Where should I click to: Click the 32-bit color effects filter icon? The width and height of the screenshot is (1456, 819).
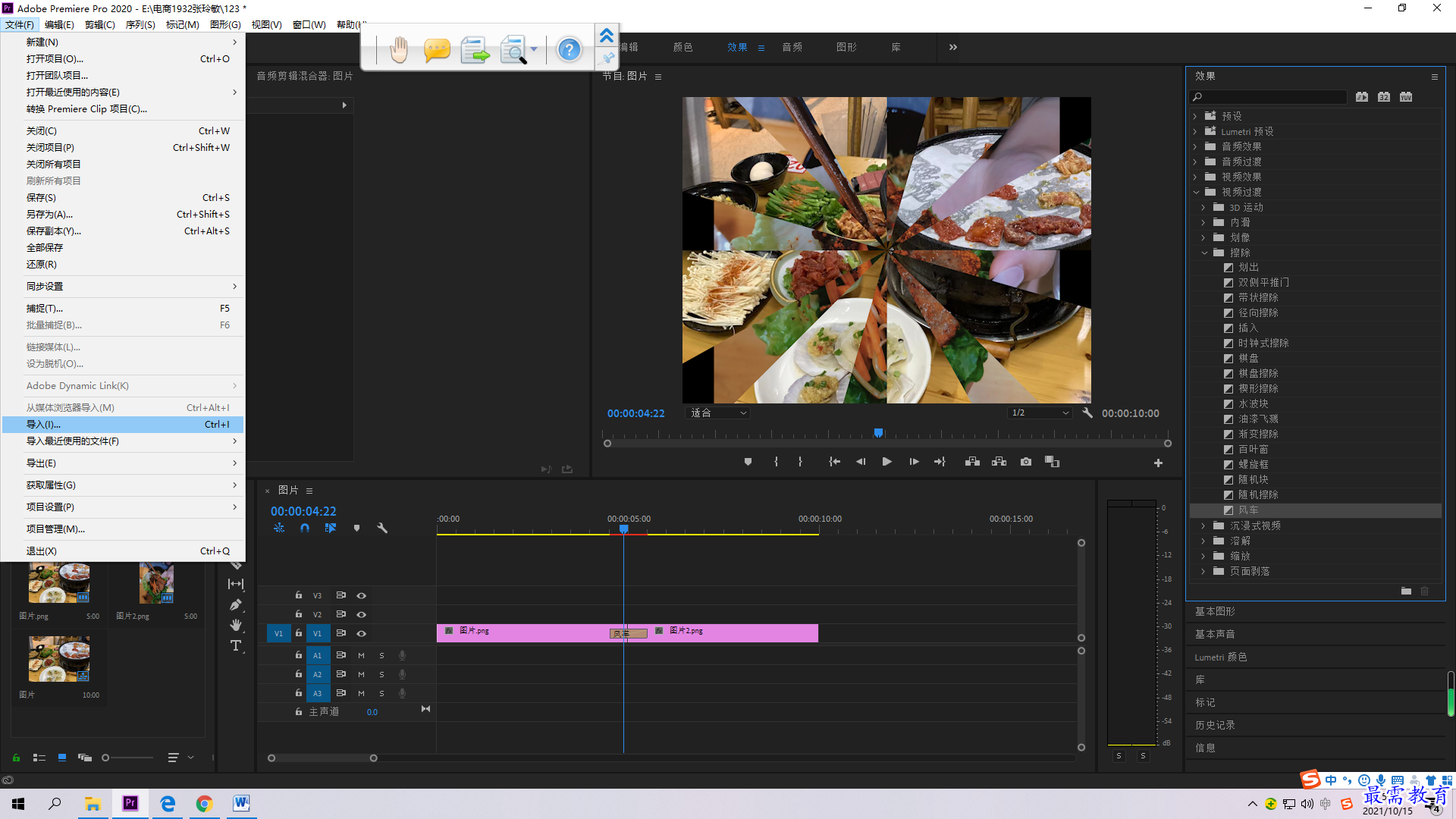1384,97
